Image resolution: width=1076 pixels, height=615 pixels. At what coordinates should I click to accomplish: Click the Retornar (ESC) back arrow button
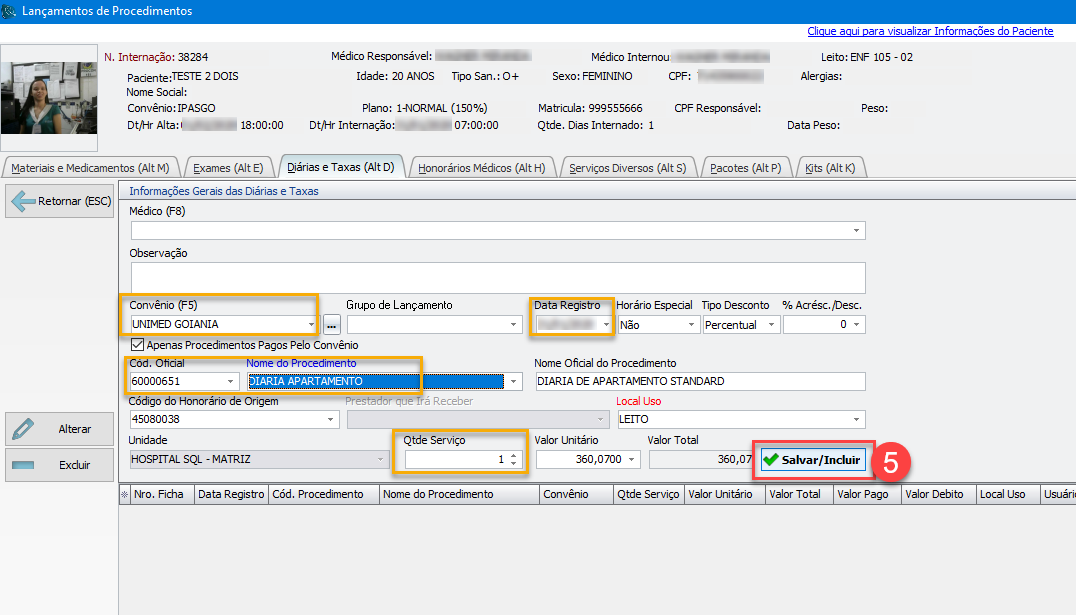point(60,201)
